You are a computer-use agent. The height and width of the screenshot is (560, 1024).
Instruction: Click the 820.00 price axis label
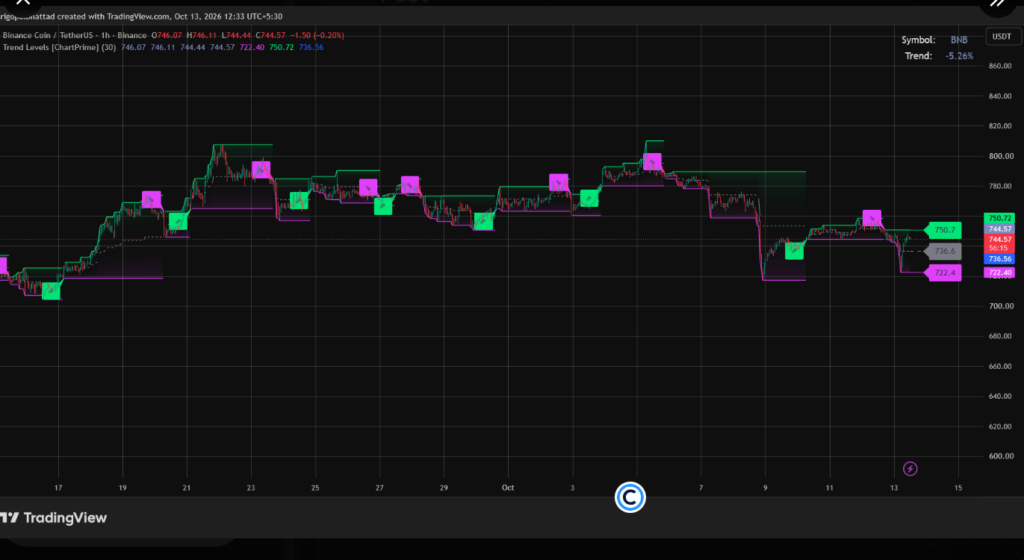click(1000, 126)
